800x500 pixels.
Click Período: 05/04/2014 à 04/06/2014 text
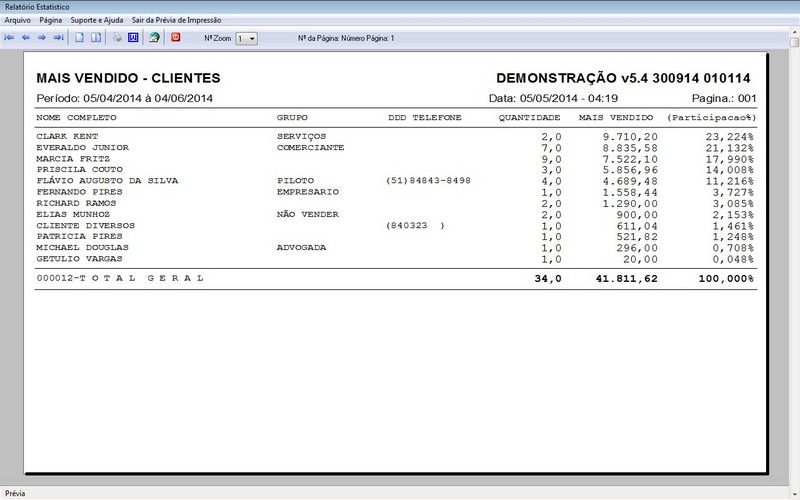(x=124, y=98)
